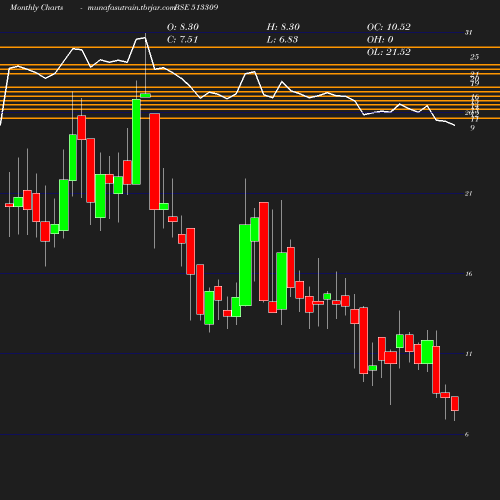Click the price axis label 25
The width and height of the screenshot is (500, 500).
pos(474,57)
